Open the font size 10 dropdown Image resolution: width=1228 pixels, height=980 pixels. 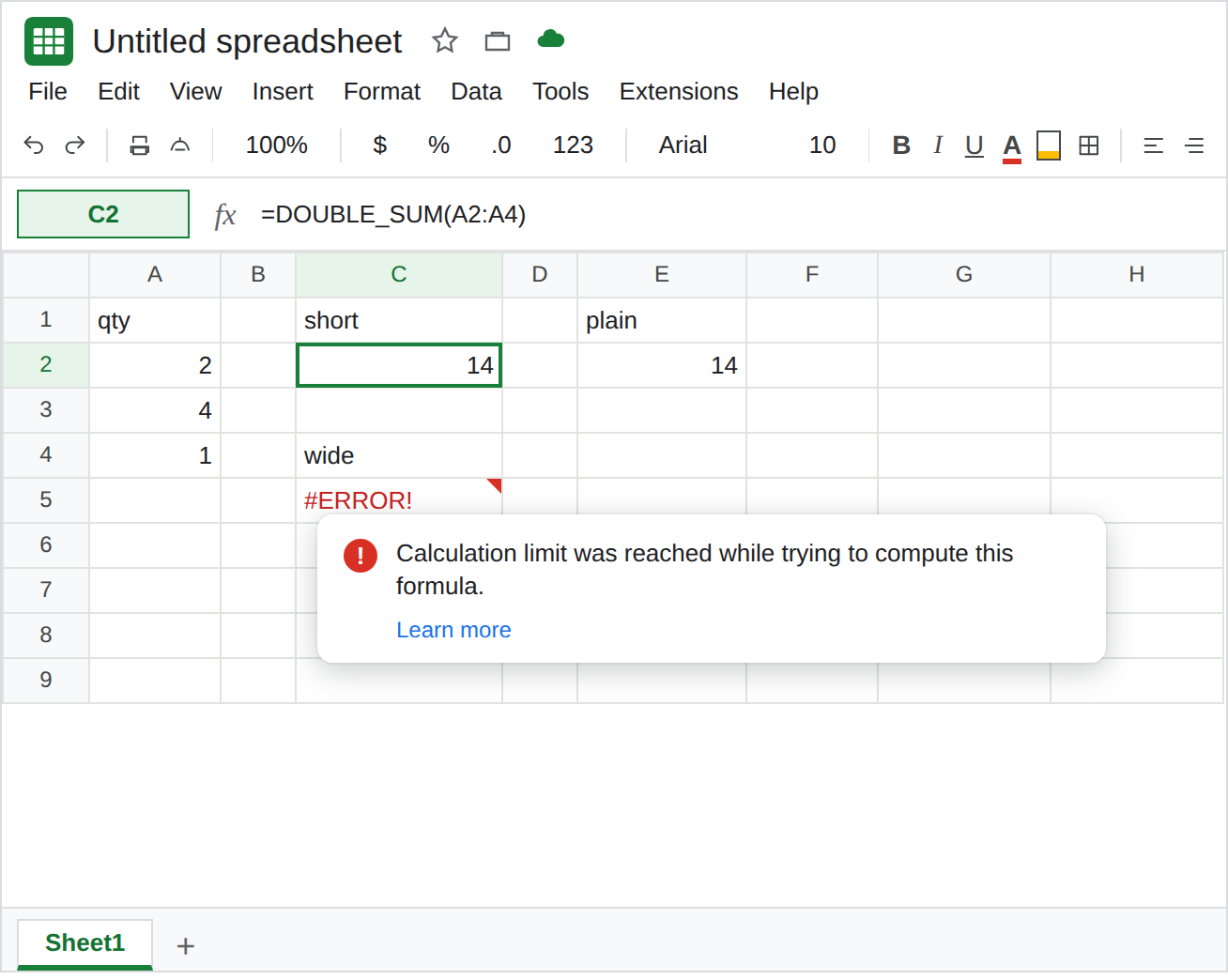click(822, 145)
